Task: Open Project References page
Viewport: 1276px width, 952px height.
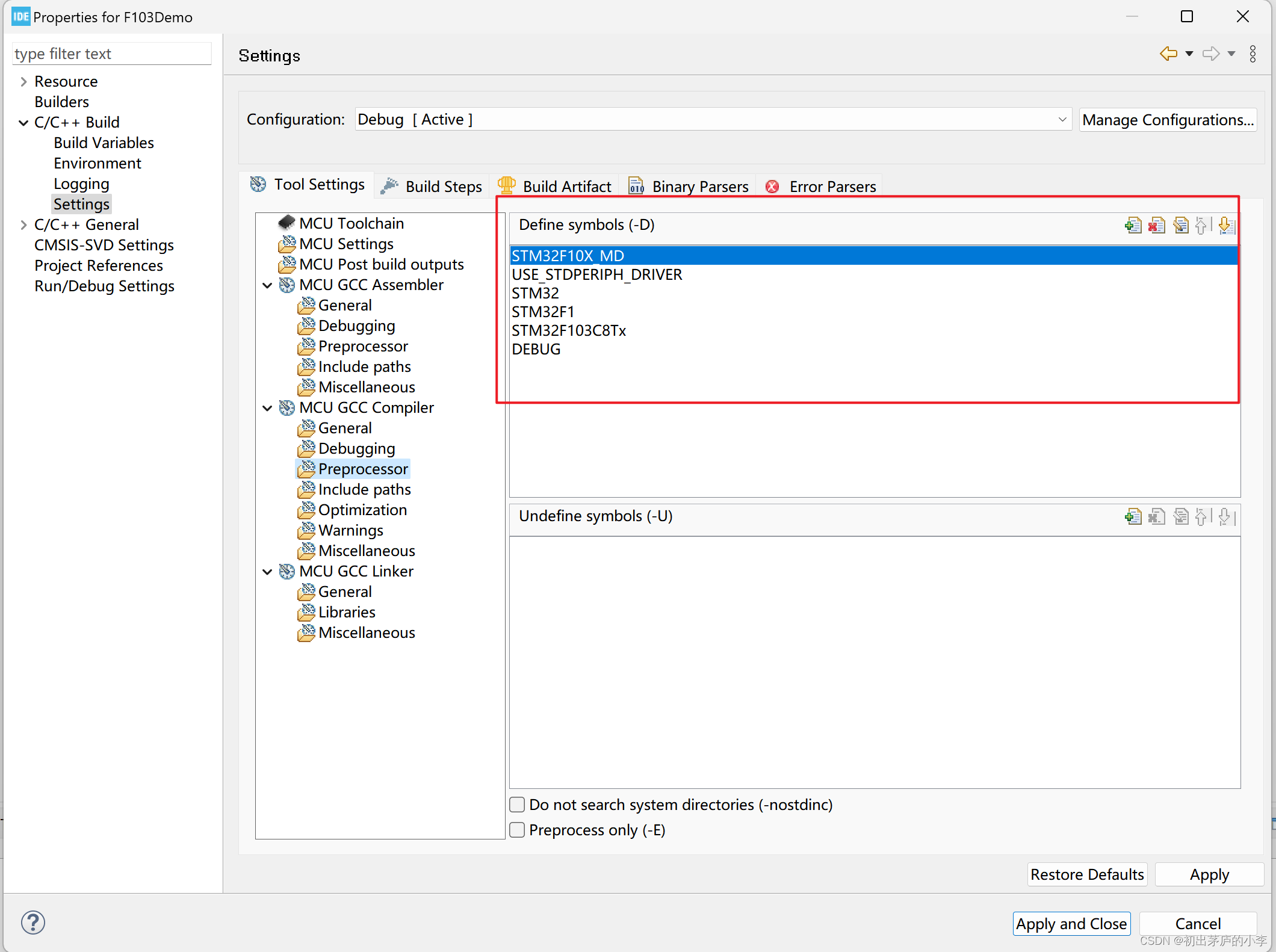Action: [x=98, y=265]
